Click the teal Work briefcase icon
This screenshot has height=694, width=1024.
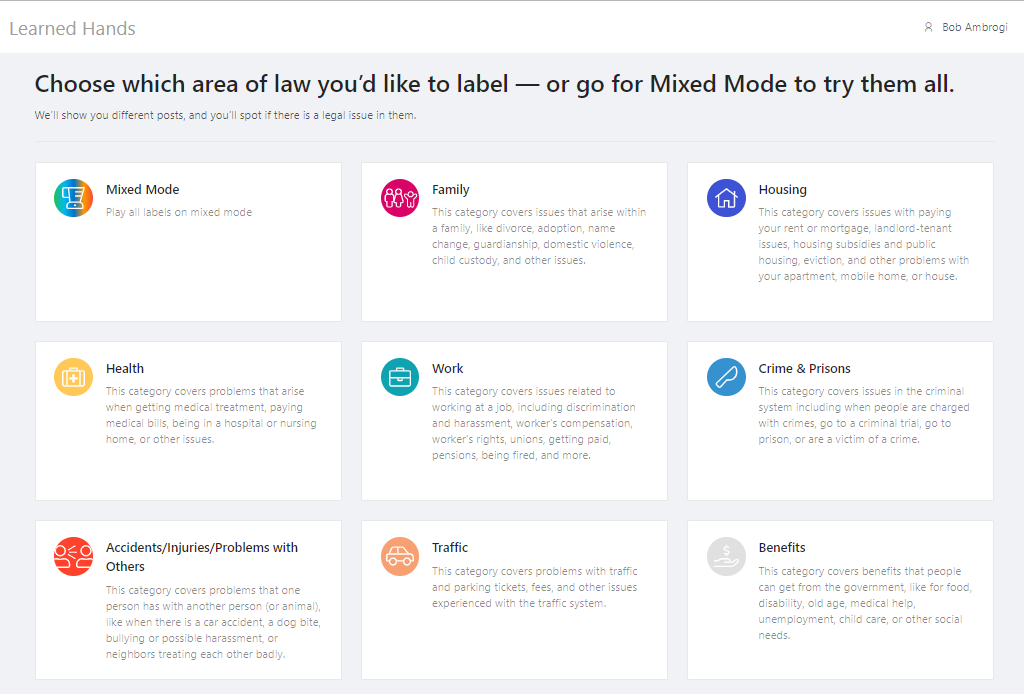pos(400,377)
